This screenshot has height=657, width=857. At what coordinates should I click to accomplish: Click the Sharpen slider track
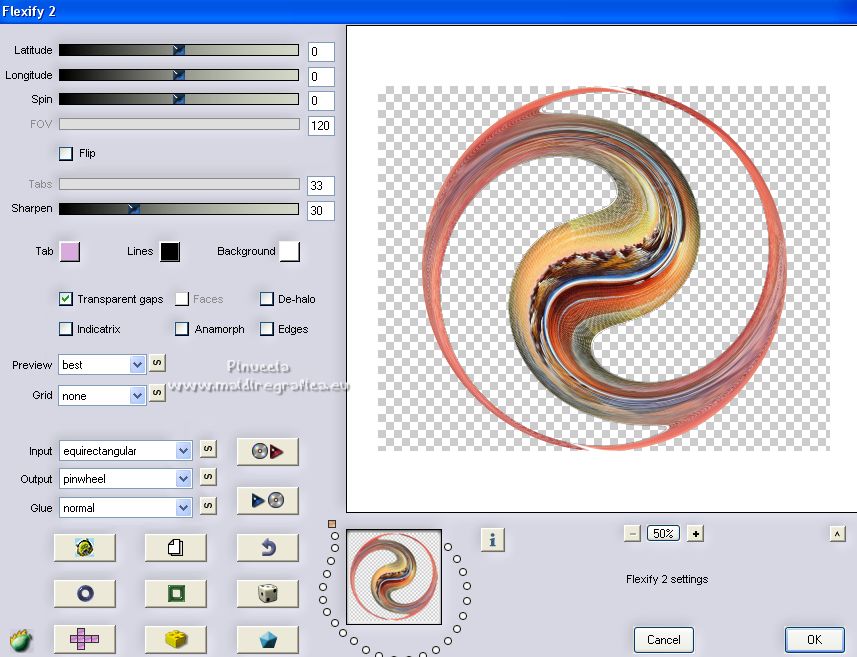179,209
